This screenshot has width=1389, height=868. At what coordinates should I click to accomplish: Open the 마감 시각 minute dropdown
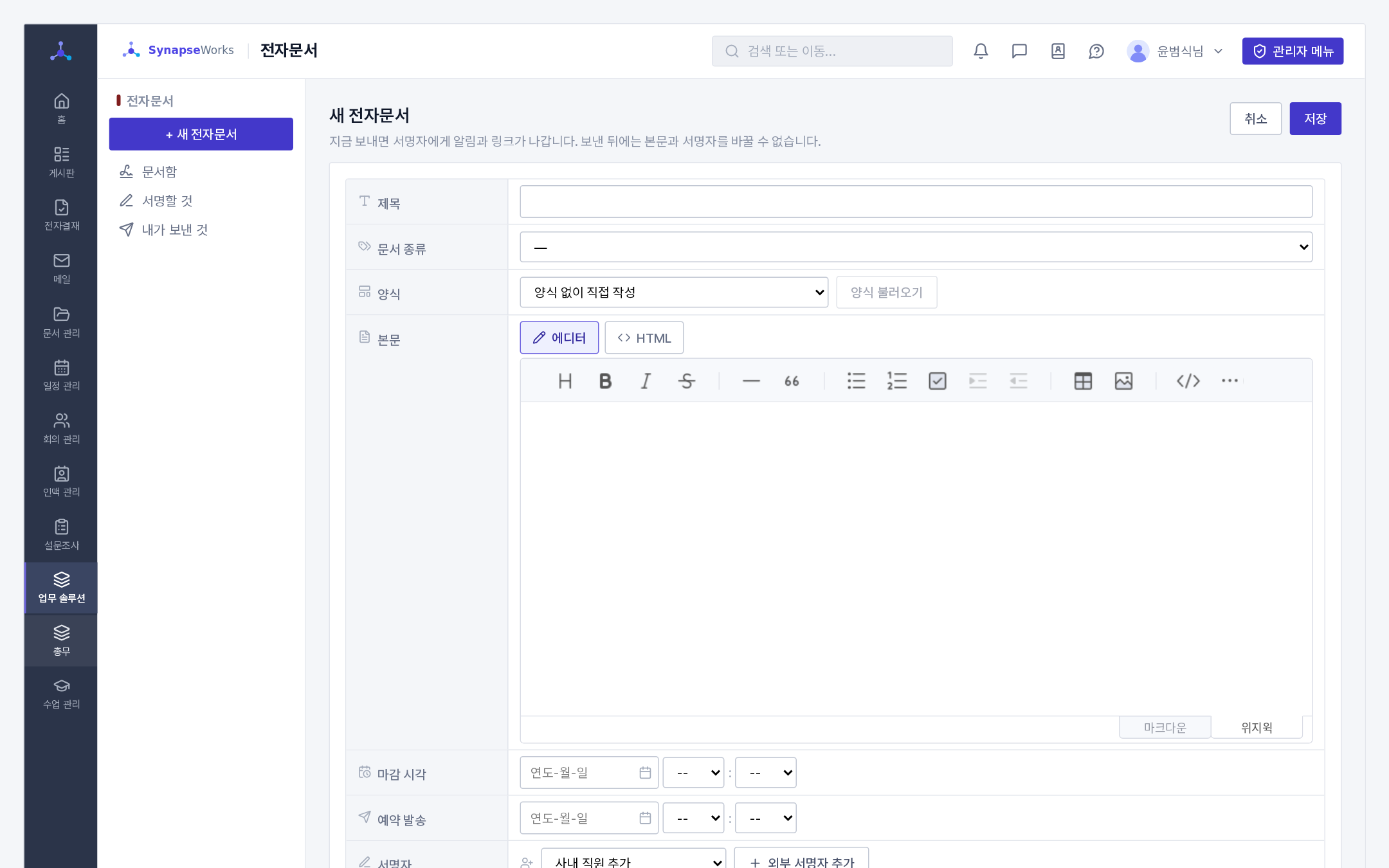point(766,773)
